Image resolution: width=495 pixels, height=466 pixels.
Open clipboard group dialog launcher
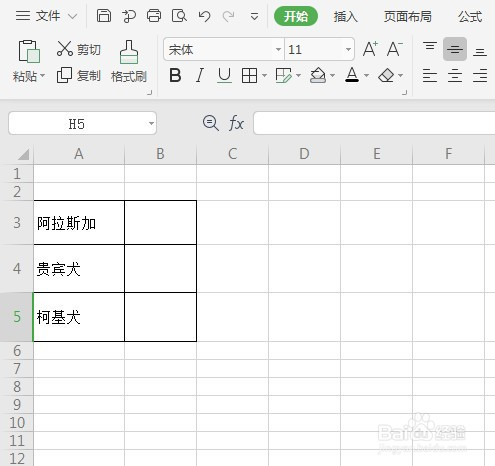point(150,92)
